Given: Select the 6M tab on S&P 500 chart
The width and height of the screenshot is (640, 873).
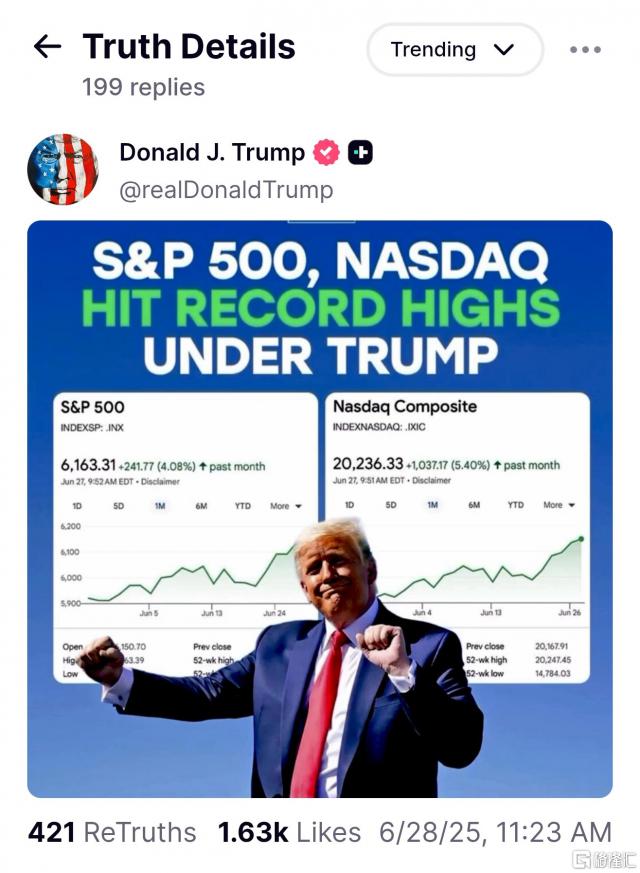Looking at the screenshot, I should point(201,506).
